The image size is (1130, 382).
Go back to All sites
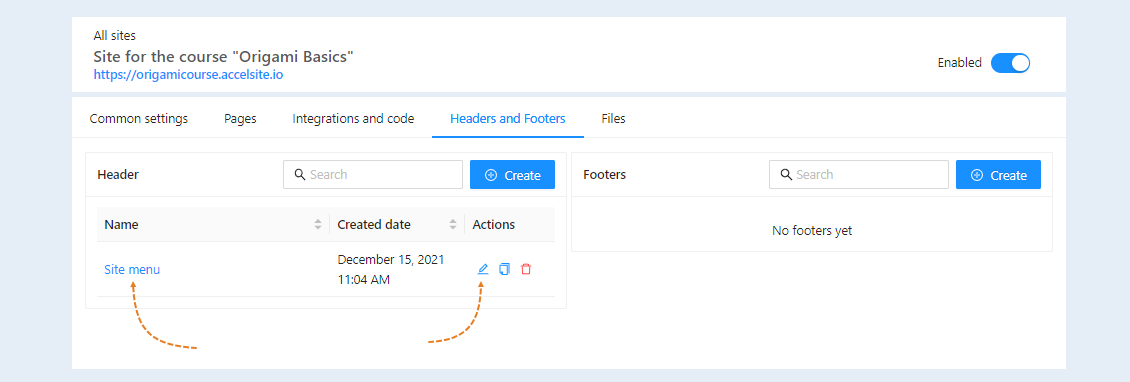pyautogui.click(x=115, y=35)
